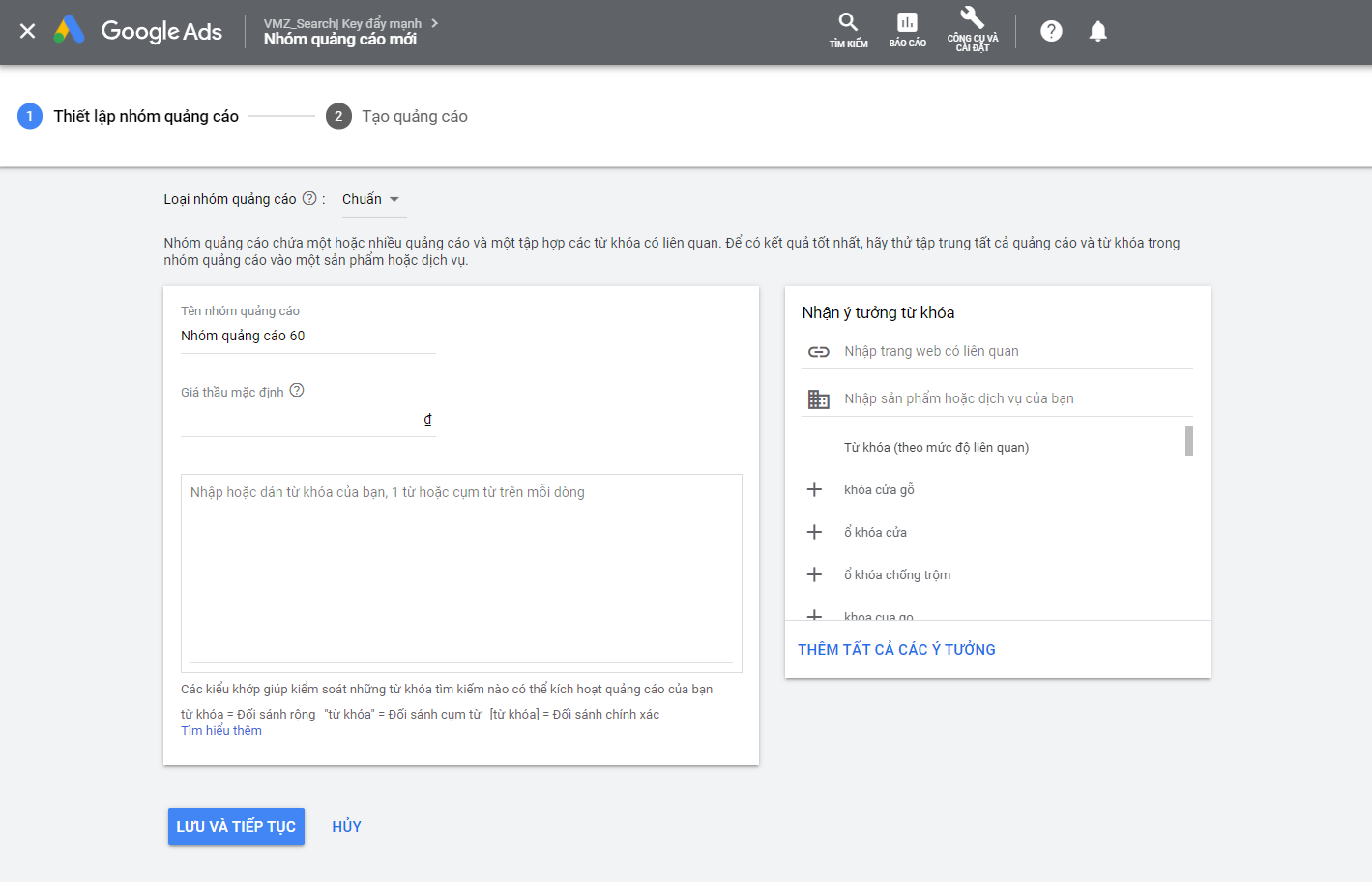
Task: Click the Lưu và tiếp tục button
Action: pyautogui.click(x=236, y=826)
